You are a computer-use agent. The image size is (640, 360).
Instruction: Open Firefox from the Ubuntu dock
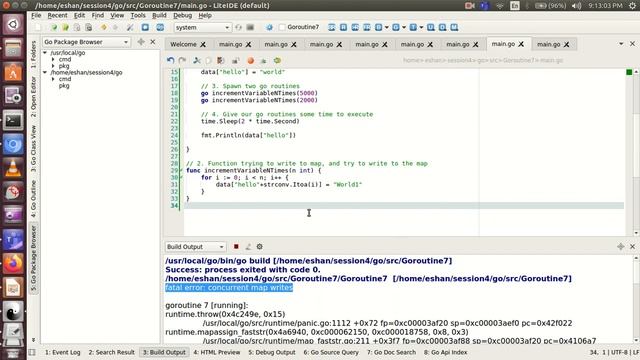pos(13,264)
